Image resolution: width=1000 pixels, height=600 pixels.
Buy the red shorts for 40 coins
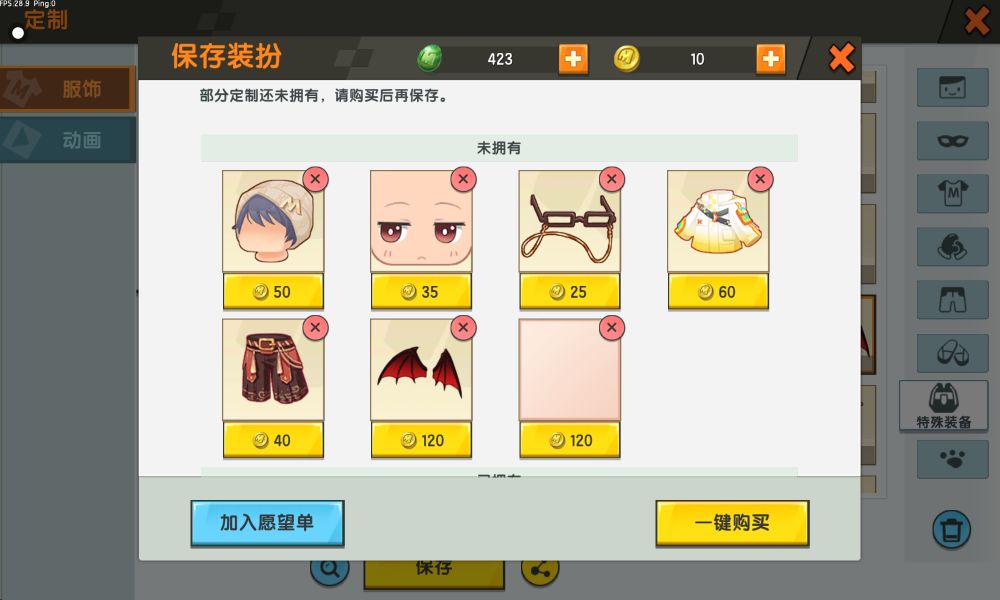pyautogui.click(x=273, y=441)
